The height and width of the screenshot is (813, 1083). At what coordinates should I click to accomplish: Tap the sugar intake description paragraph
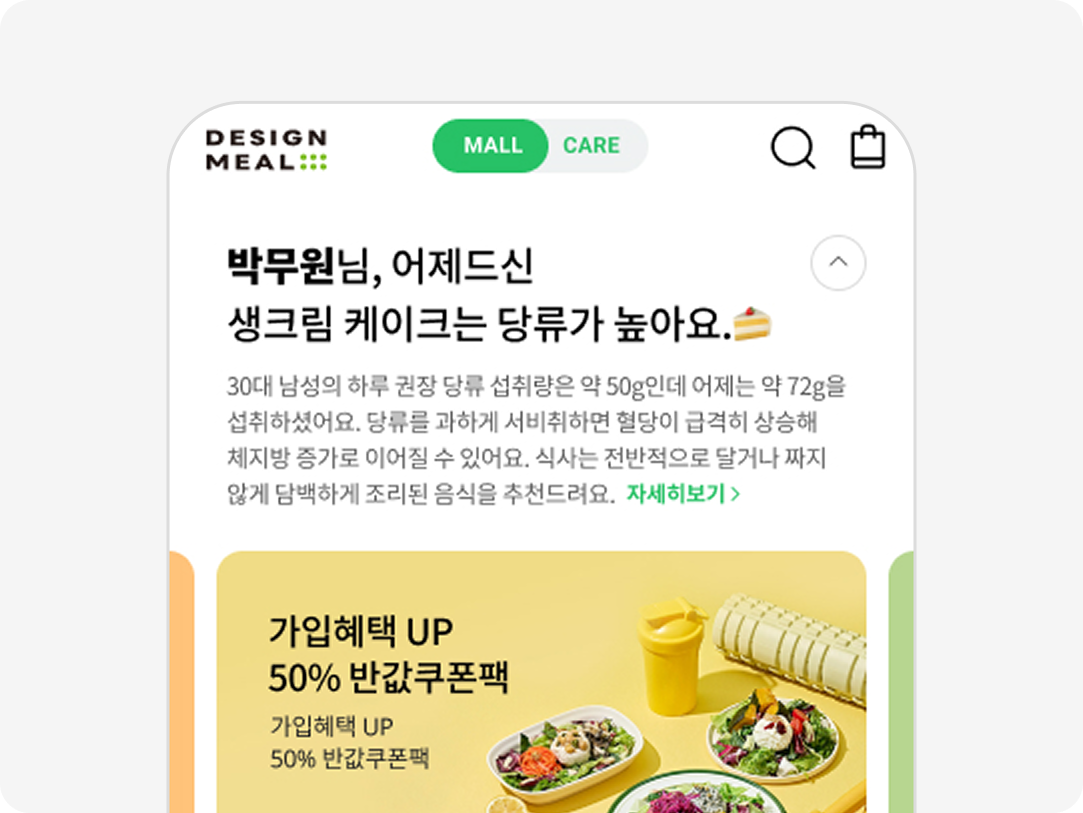537,440
